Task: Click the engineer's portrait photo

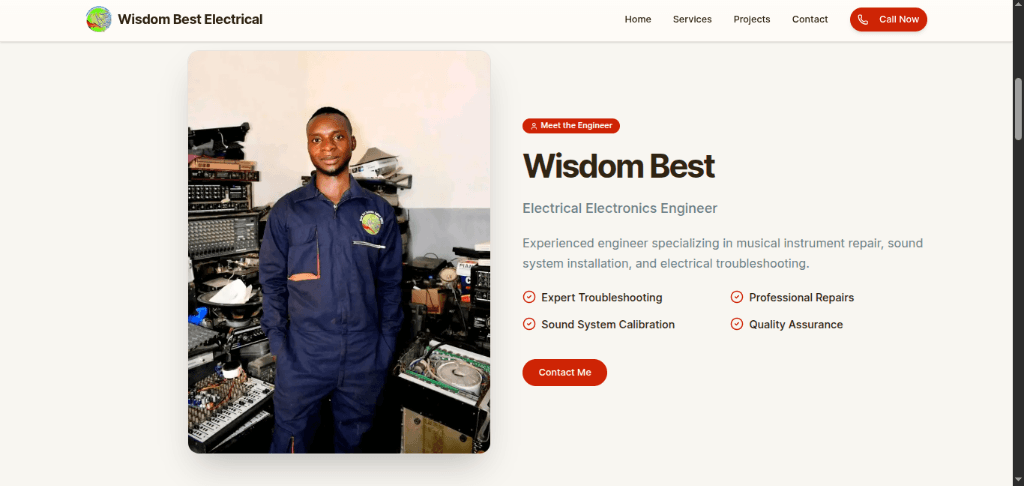Action: pos(339,251)
